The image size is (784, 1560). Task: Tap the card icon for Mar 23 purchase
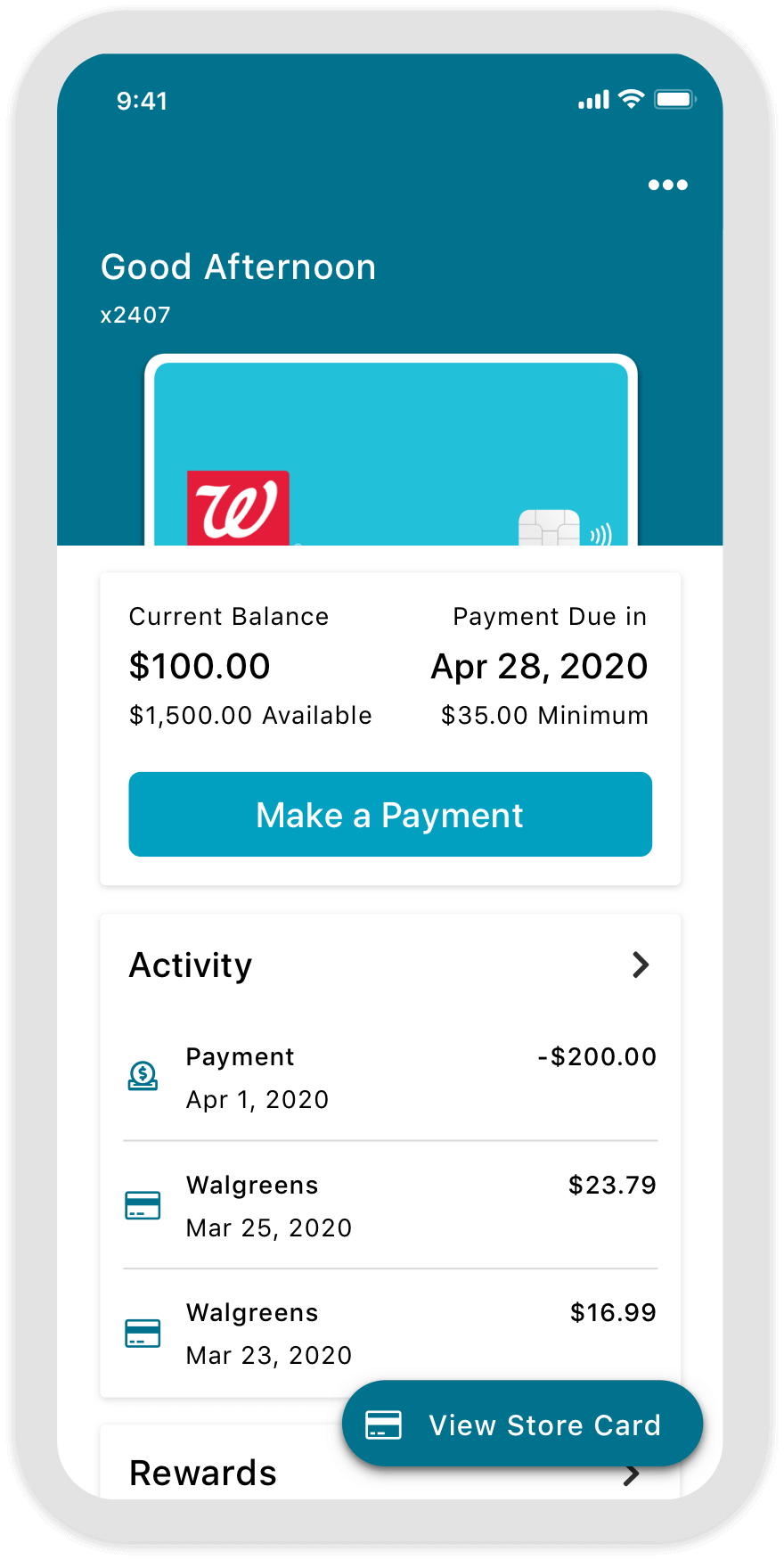point(143,1334)
